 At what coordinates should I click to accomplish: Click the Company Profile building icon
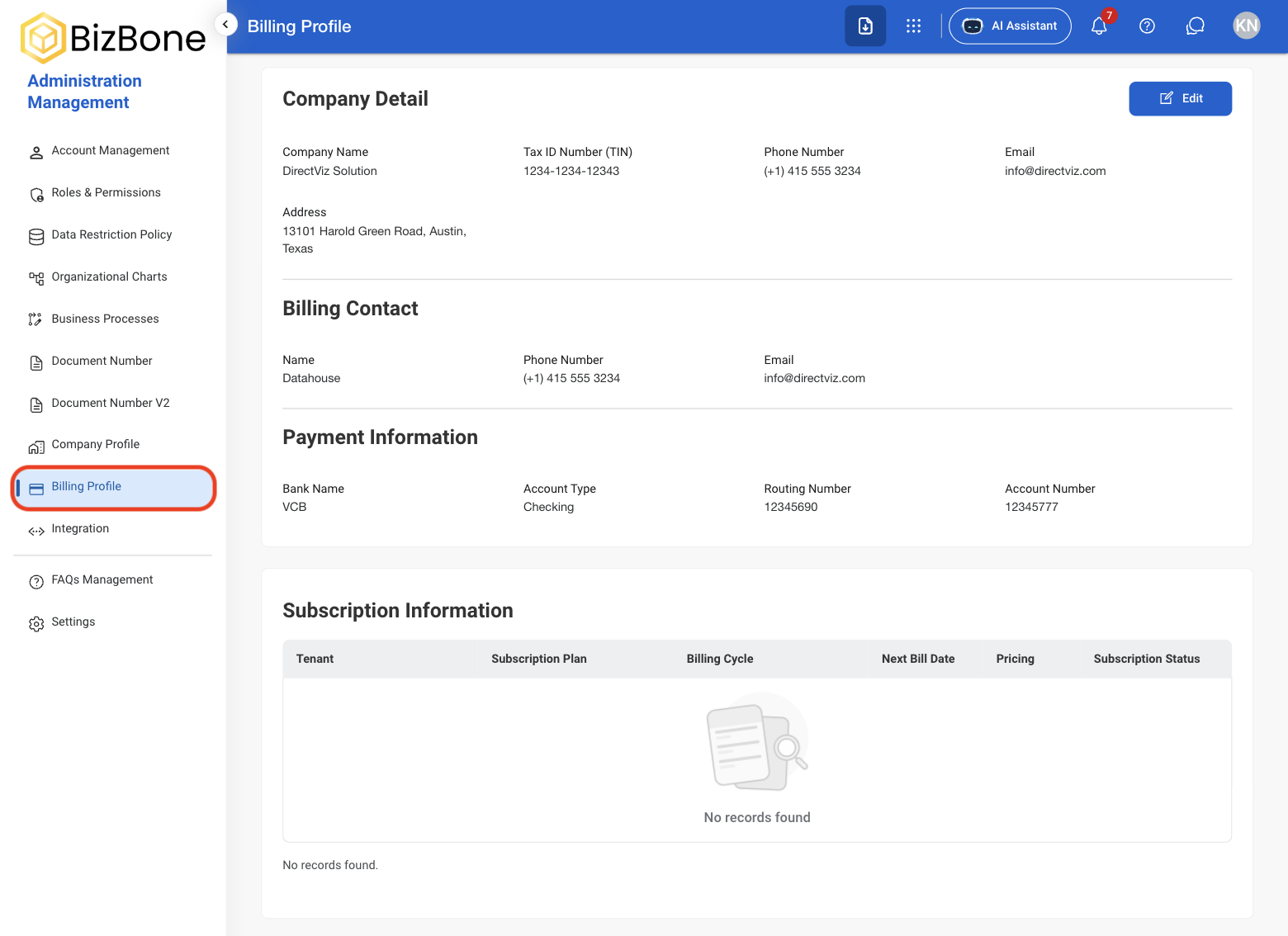click(x=36, y=447)
